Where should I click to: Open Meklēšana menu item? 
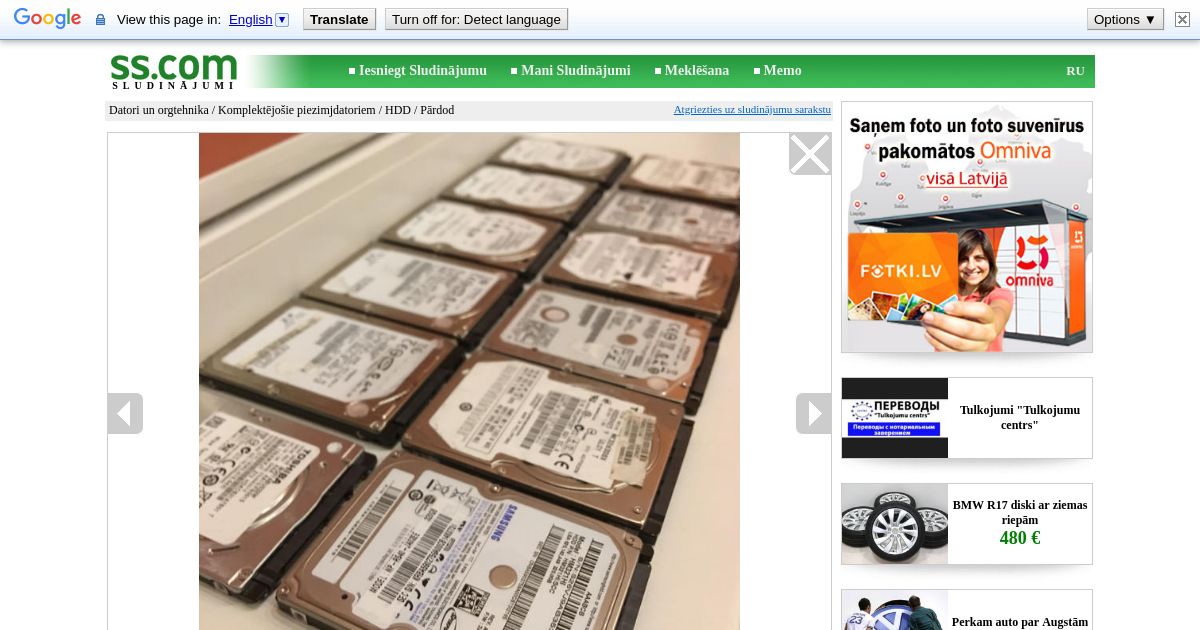pyautogui.click(x=697, y=71)
